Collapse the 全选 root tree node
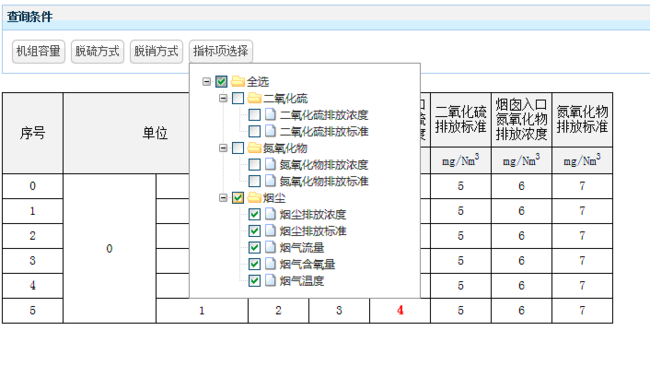Screen dimensions: 650x366 coord(206,82)
